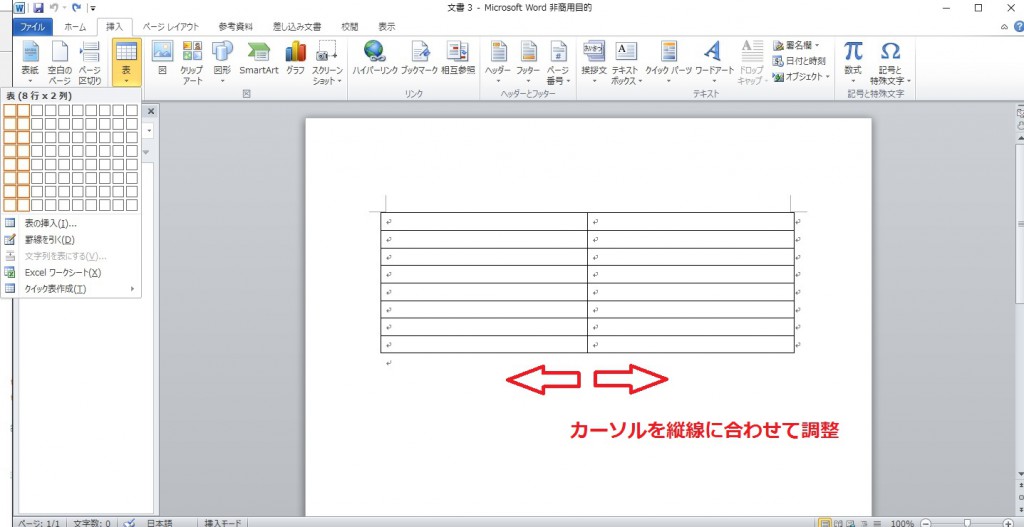The height and width of the screenshot is (527, 1024).
Task: Open the 挨拶文 greeting text menu
Action: click(x=594, y=63)
